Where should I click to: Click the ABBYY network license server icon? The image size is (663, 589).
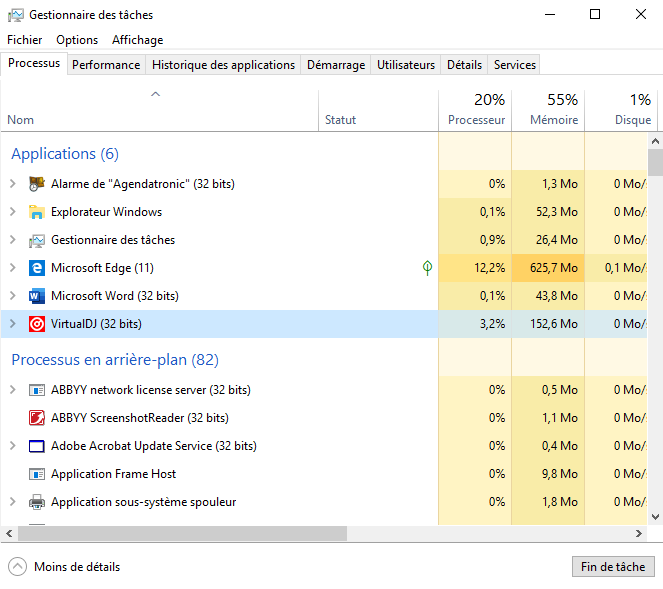[37, 390]
